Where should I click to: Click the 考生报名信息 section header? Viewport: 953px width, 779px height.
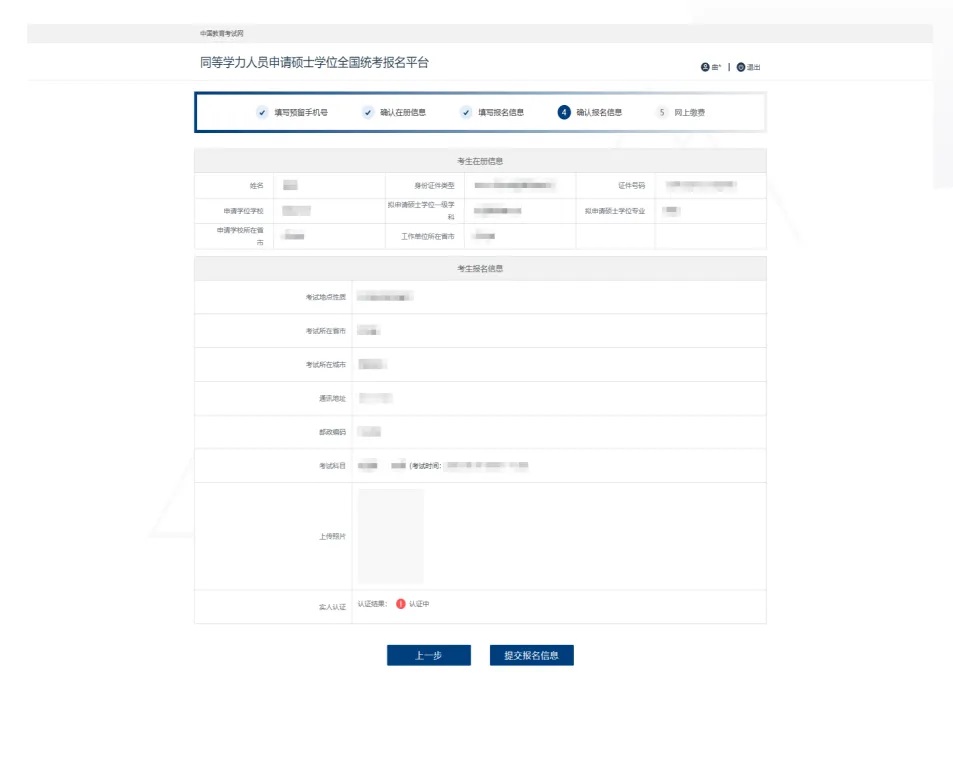[x=480, y=269]
